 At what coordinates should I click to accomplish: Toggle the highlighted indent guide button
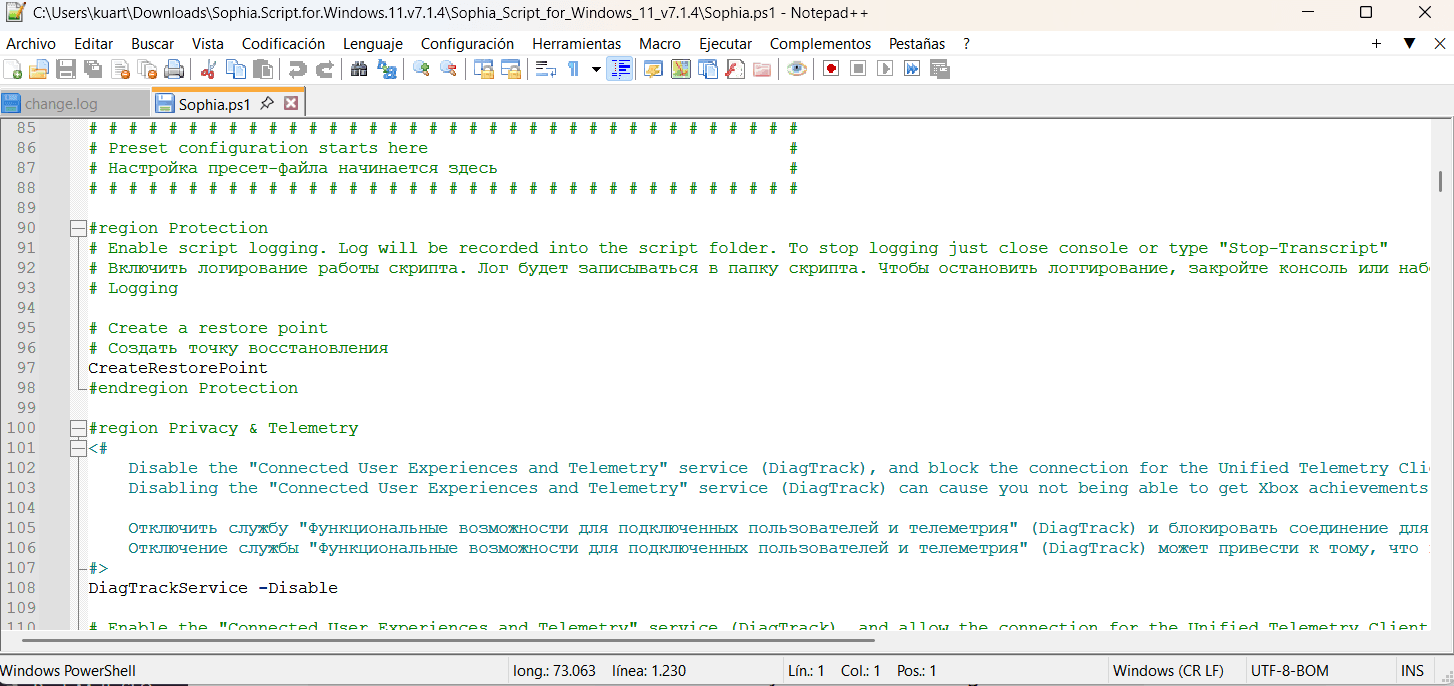click(x=620, y=69)
